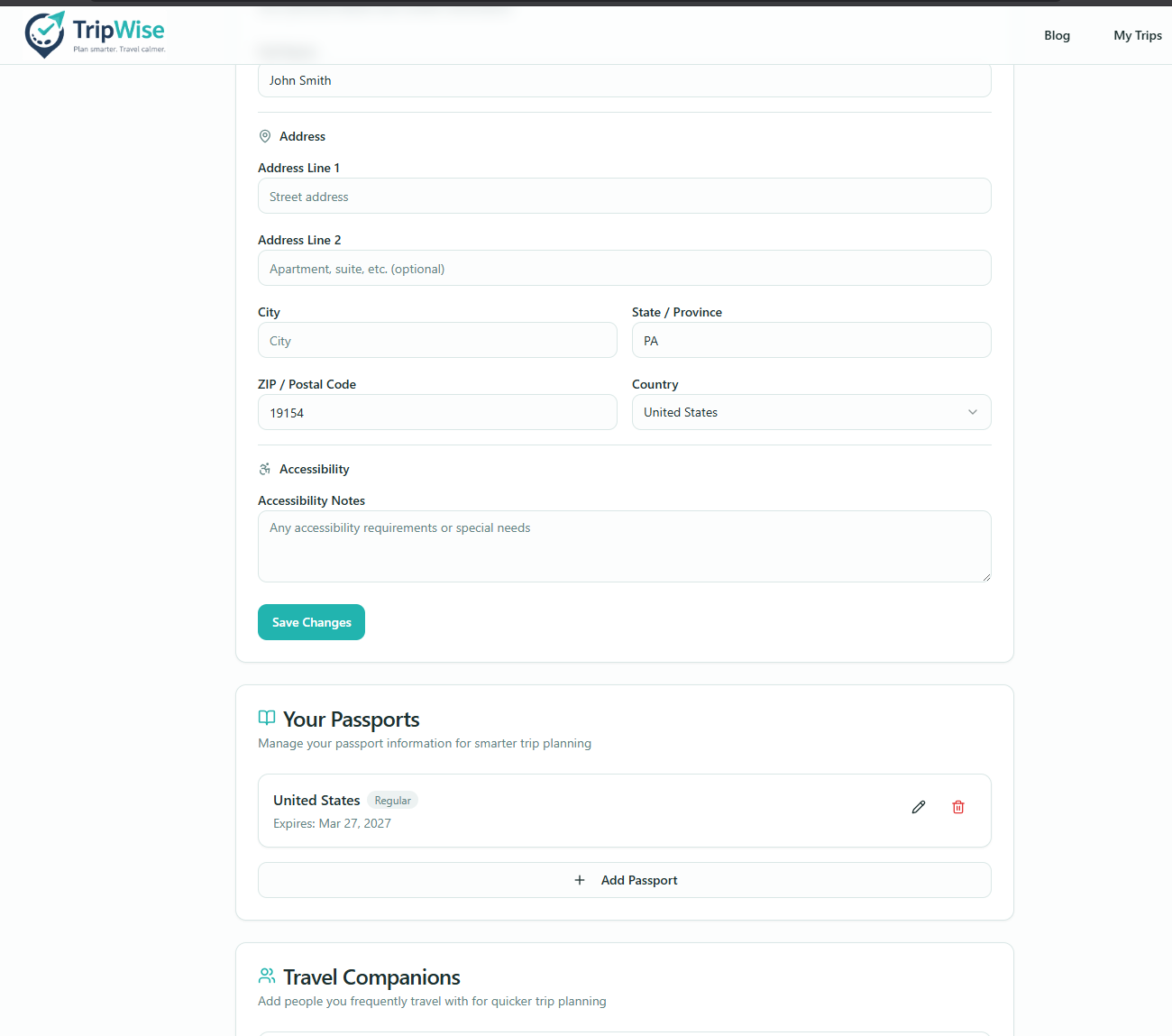Delete the United States passport via trash icon
The height and width of the screenshot is (1036, 1172).
click(957, 807)
